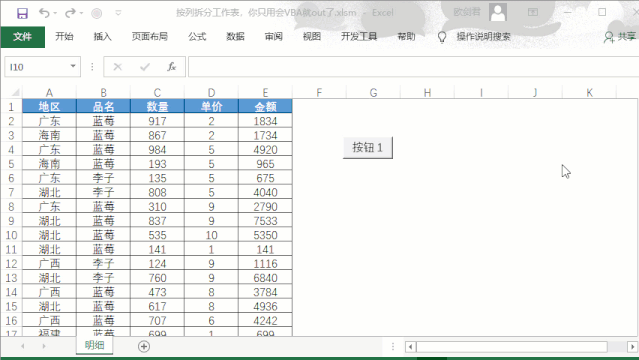Click the horizontal scrollbar thumb
639x360 pixels.
(512, 347)
